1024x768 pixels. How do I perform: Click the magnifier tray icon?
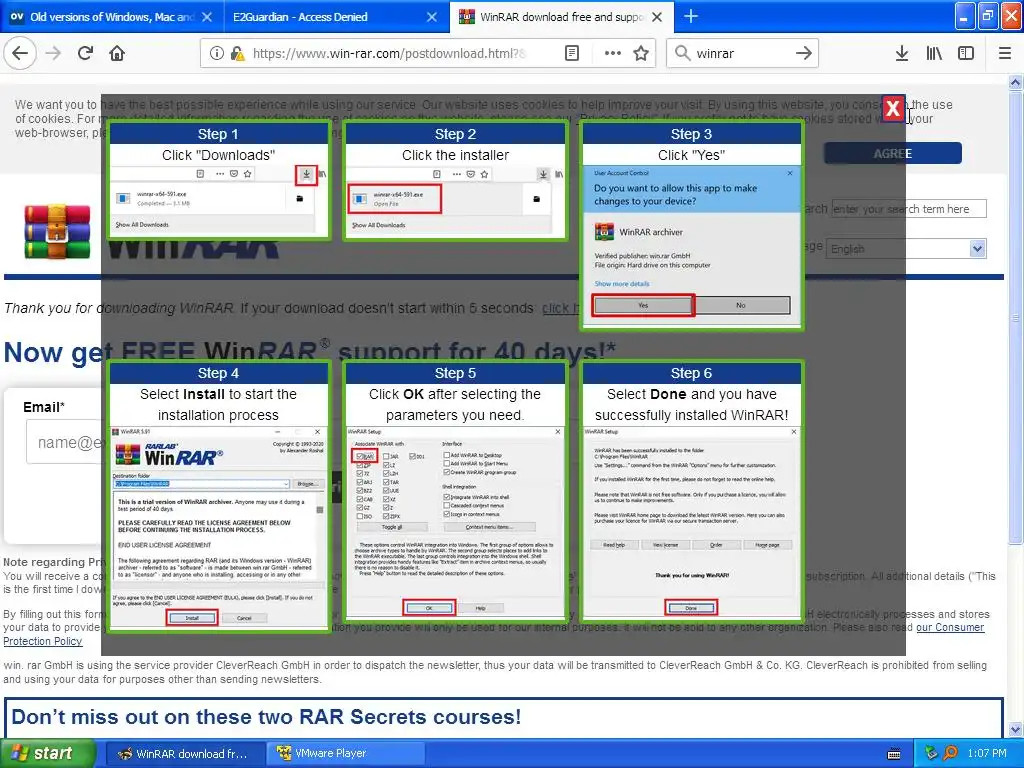pos(950,754)
